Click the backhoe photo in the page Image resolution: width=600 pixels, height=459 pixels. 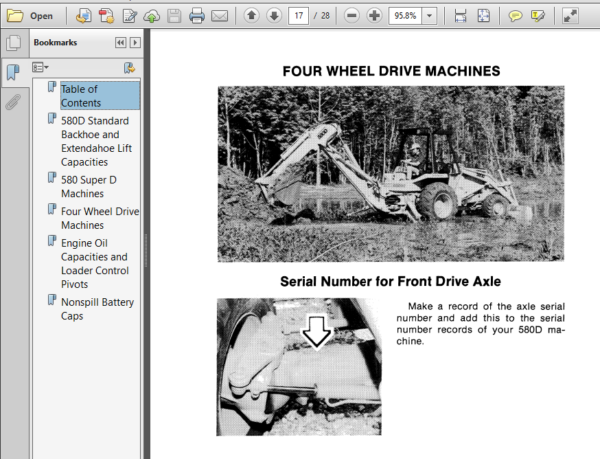point(391,174)
